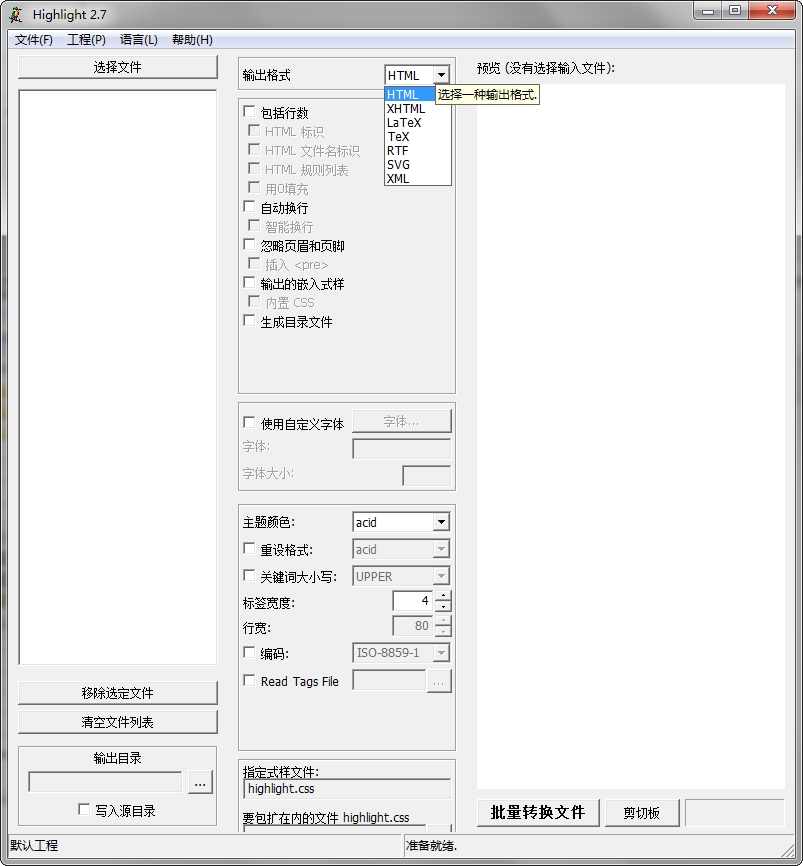Enable the 自动换行 option
The image size is (803, 866).
[249, 208]
